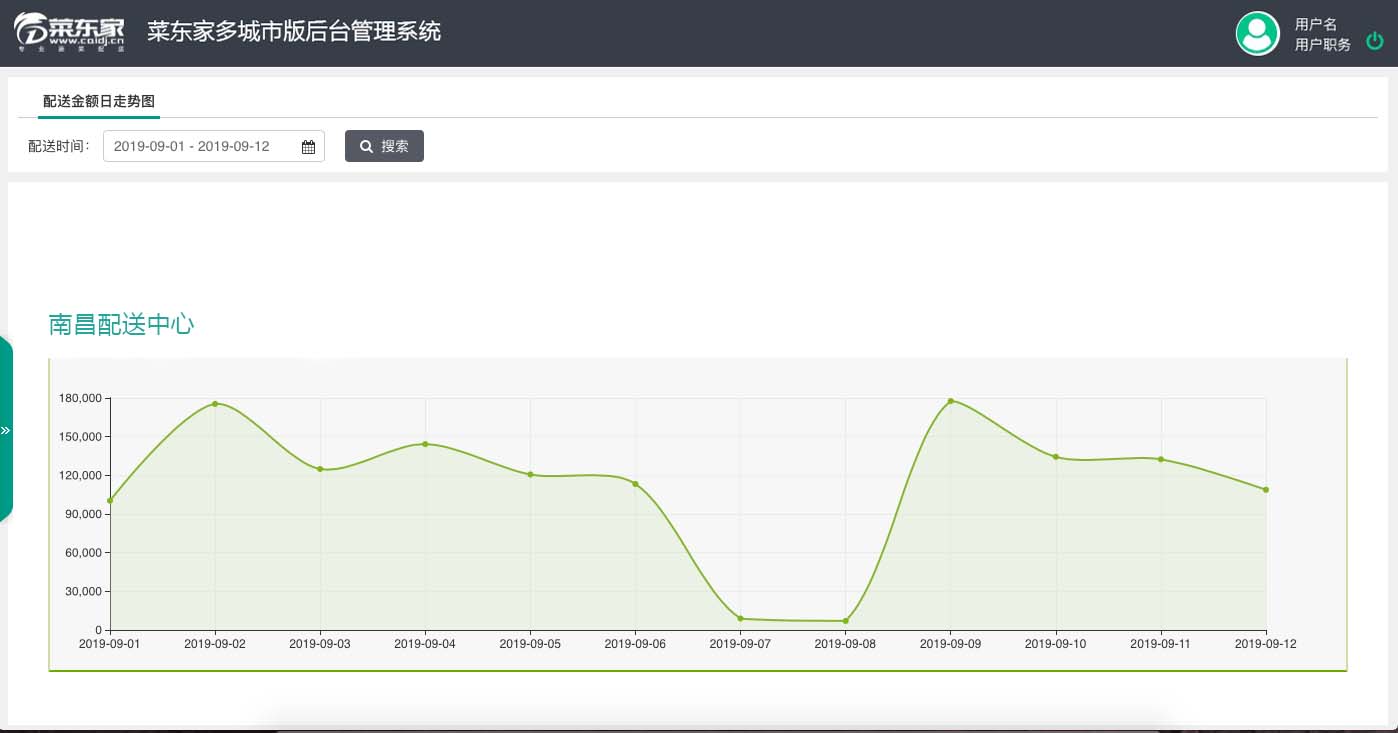Click the 180,000 y-axis label
1398x733 pixels.
pyautogui.click(x=80, y=399)
